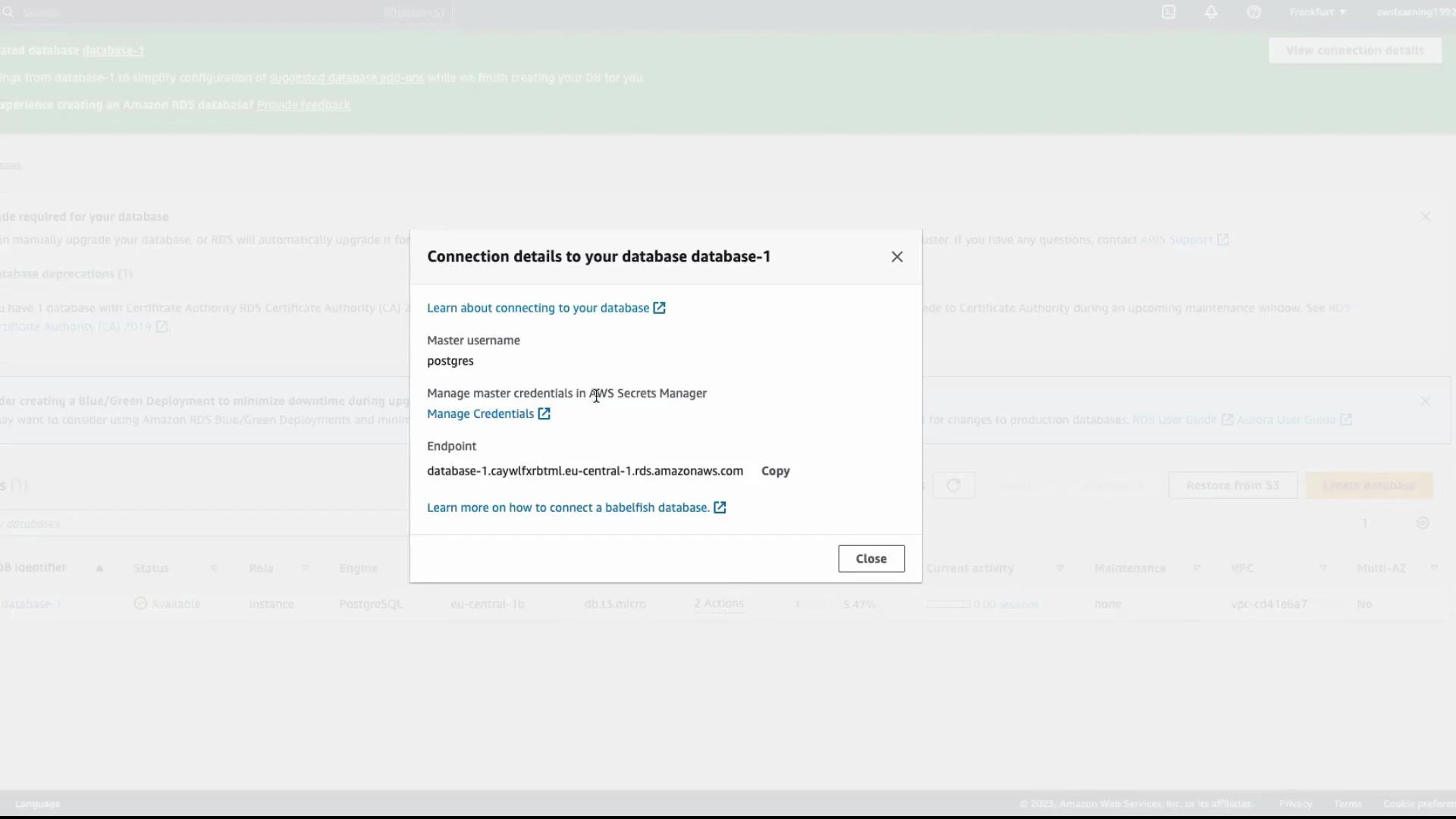Open Manage Credentials in Secrets Manager
Viewport: 1456px width, 819px height.
coord(482,413)
